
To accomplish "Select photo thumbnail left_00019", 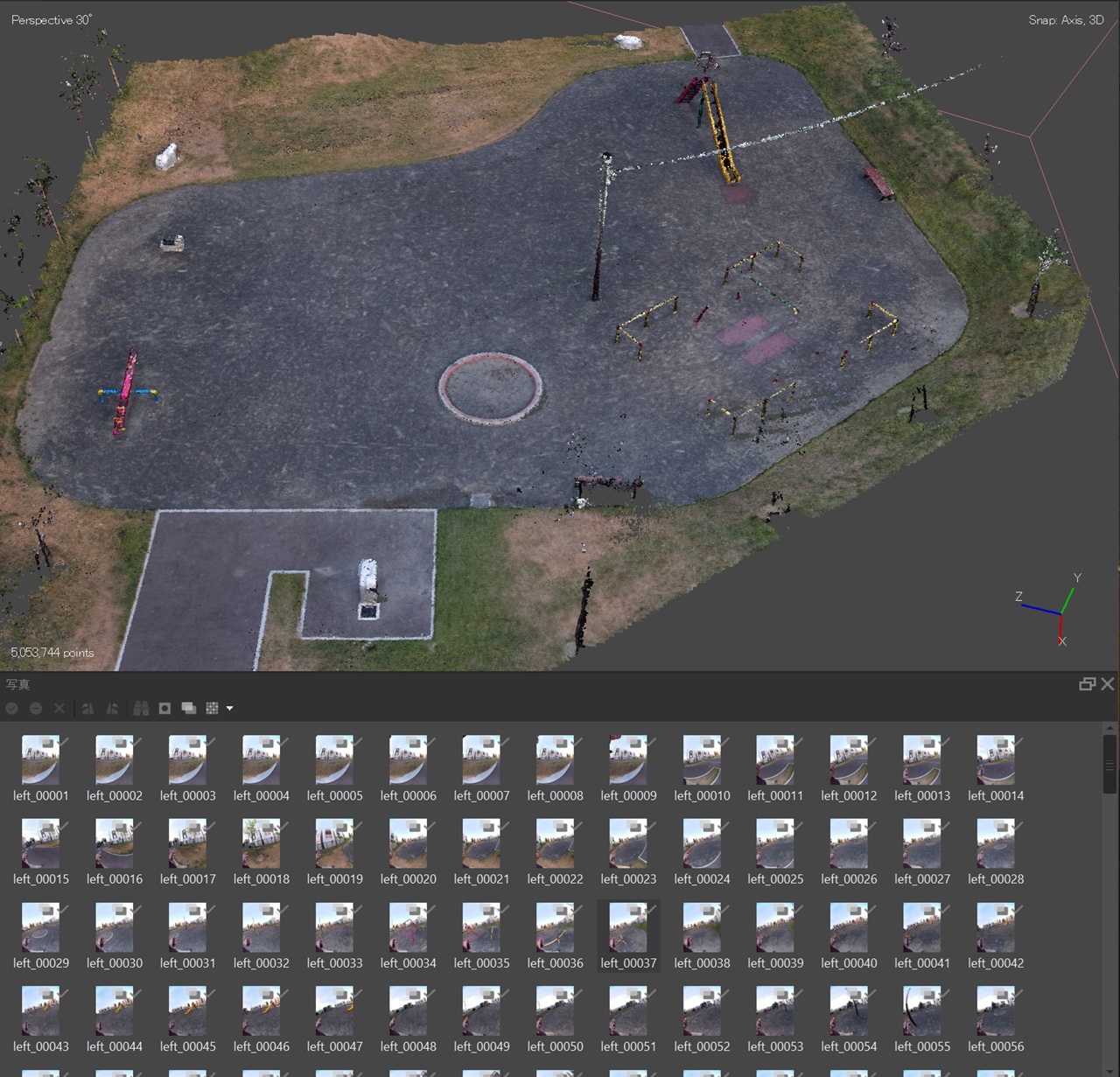I will pyautogui.click(x=334, y=843).
